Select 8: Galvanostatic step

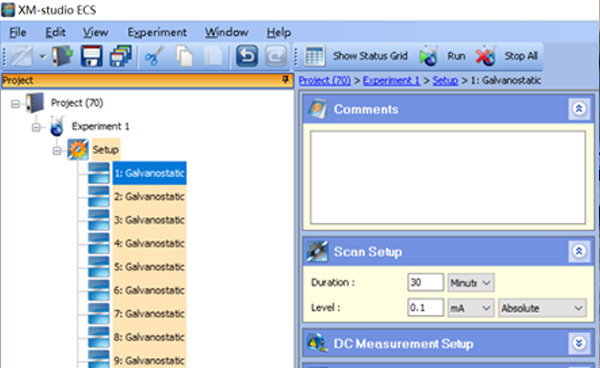(149, 337)
